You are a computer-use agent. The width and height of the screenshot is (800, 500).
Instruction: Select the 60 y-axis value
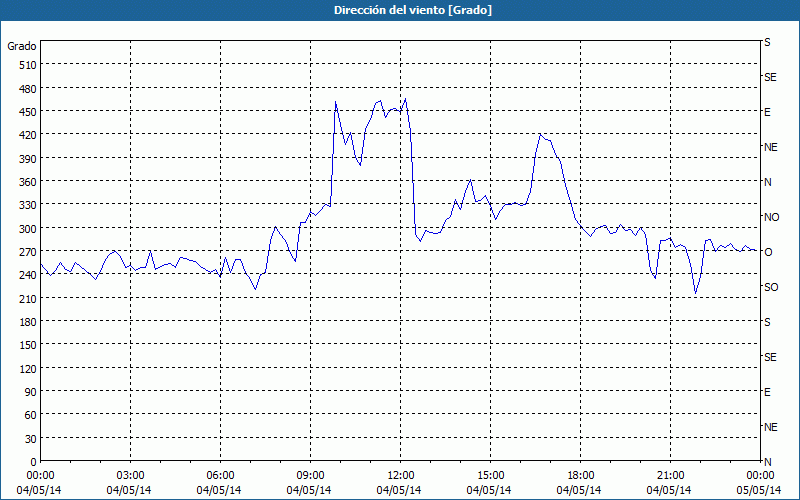(32, 415)
